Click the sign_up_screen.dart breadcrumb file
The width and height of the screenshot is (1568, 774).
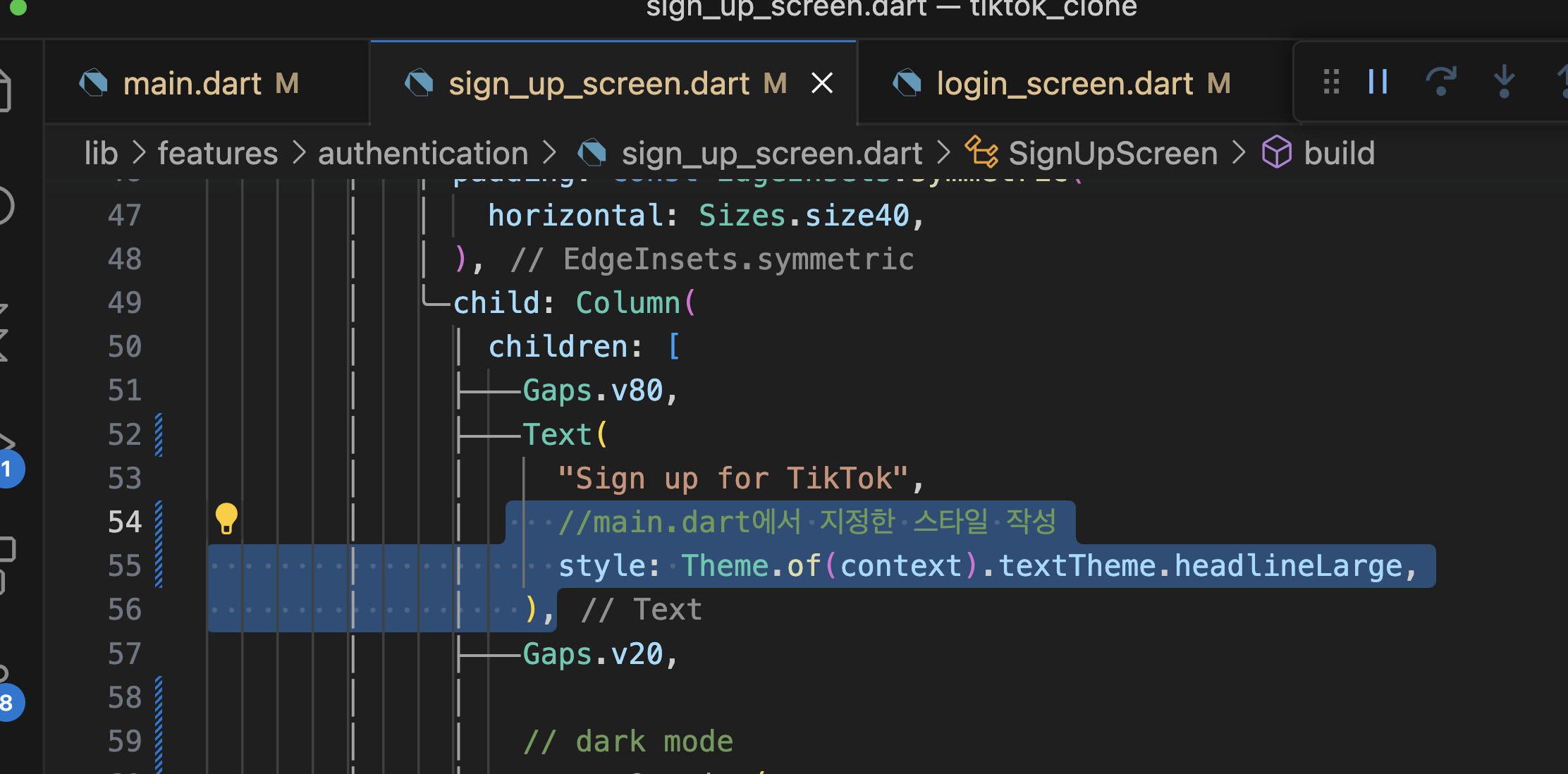(x=771, y=153)
